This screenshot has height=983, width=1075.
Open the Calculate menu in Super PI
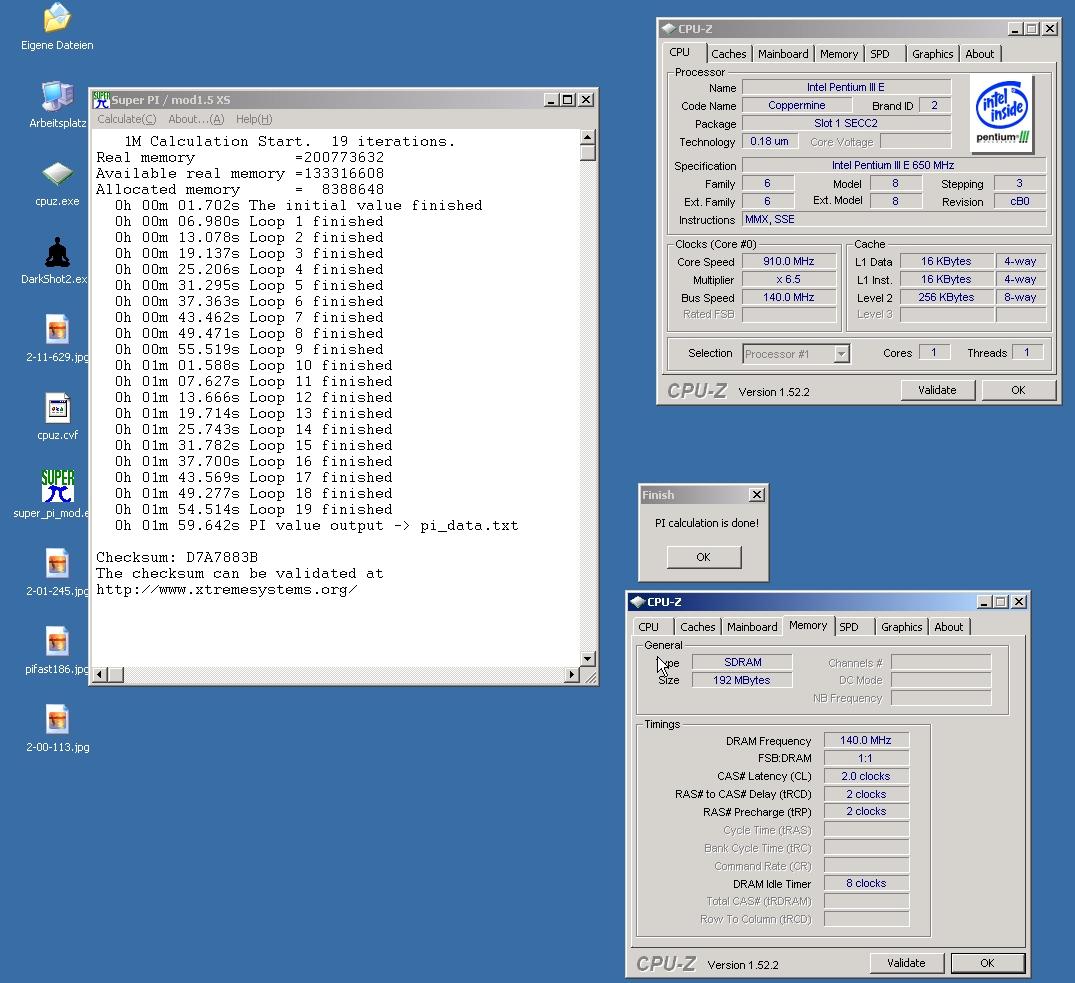coord(127,119)
